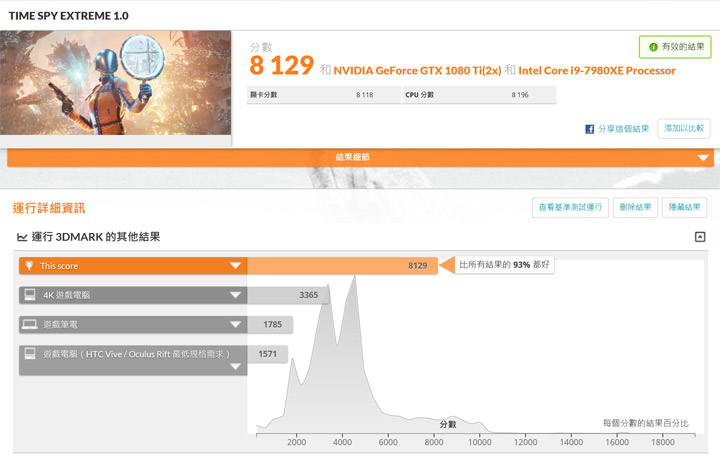Click the 3365 score value bar
720x455 pixels.
click(288, 295)
